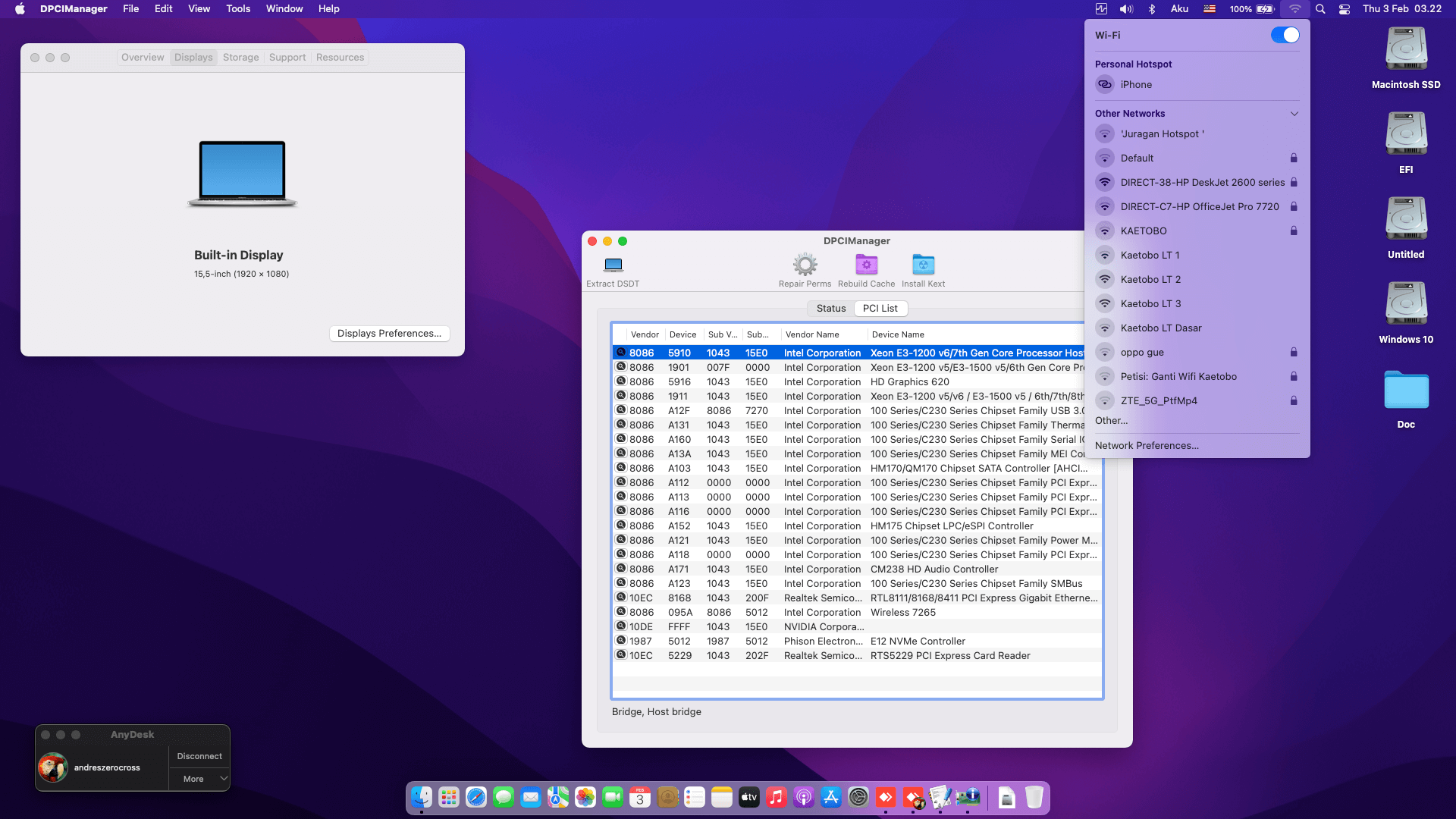Open the Install Kext tool
The height and width of the screenshot is (819, 1456).
(923, 265)
